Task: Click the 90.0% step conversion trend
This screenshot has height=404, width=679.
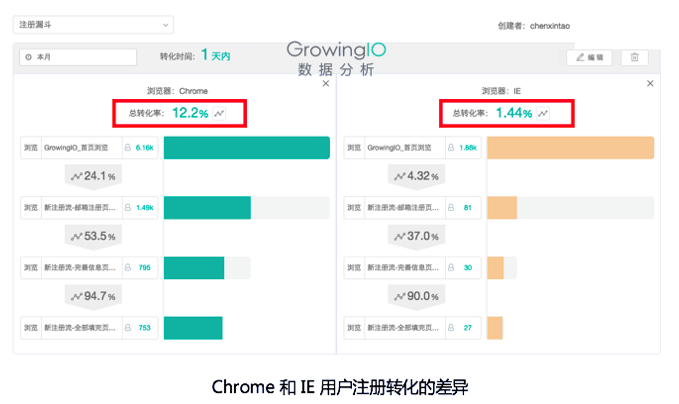Action: pyautogui.click(x=416, y=296)
